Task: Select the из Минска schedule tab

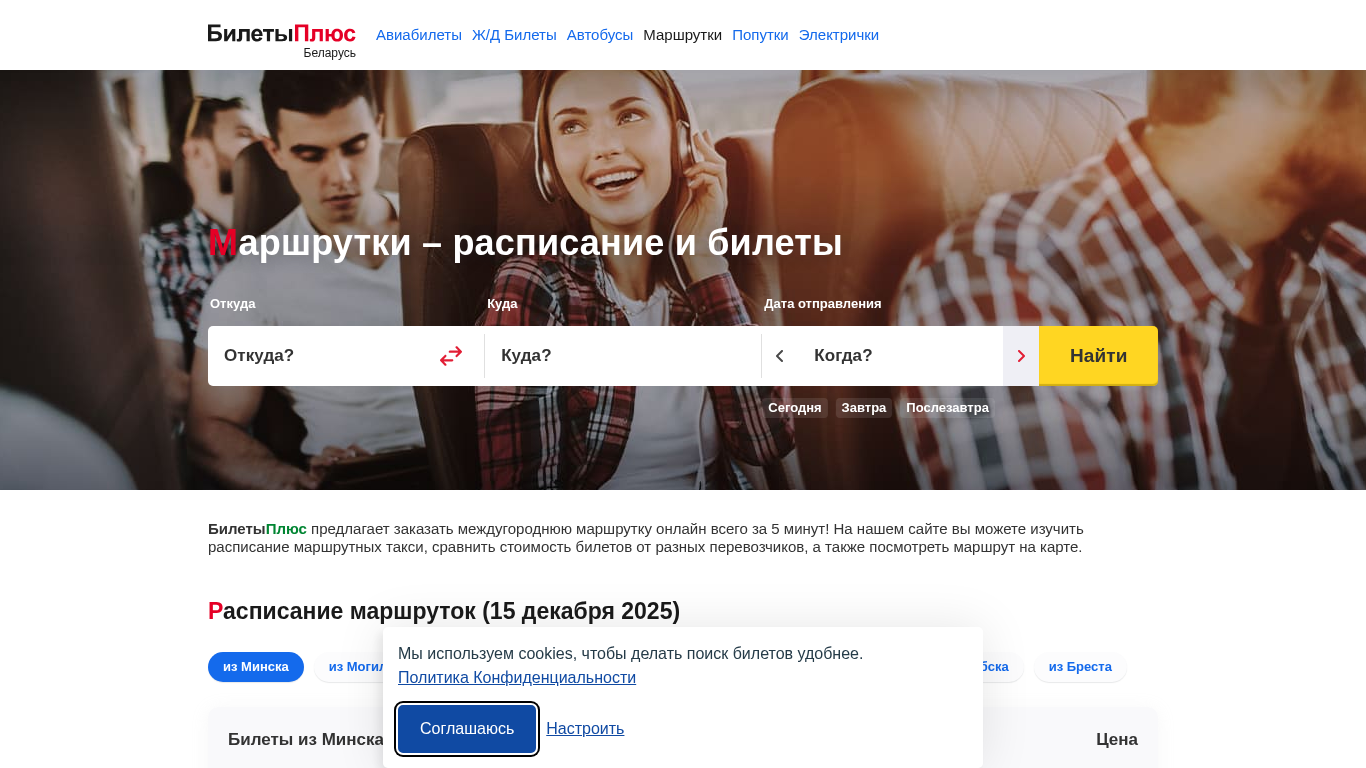Action: [x=256, y=667]
